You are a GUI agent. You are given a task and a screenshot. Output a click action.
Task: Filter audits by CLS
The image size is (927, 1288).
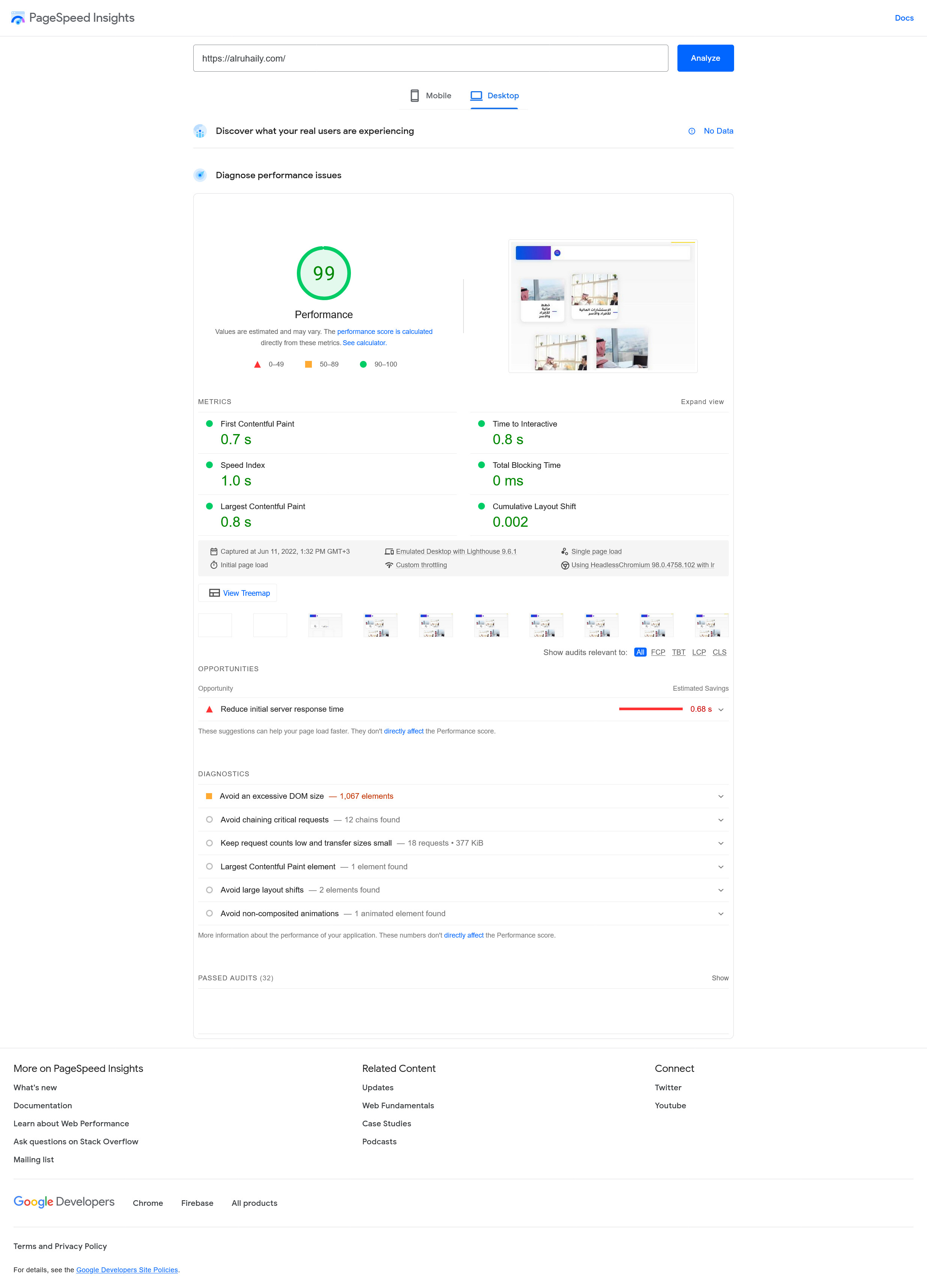point(719,652)
